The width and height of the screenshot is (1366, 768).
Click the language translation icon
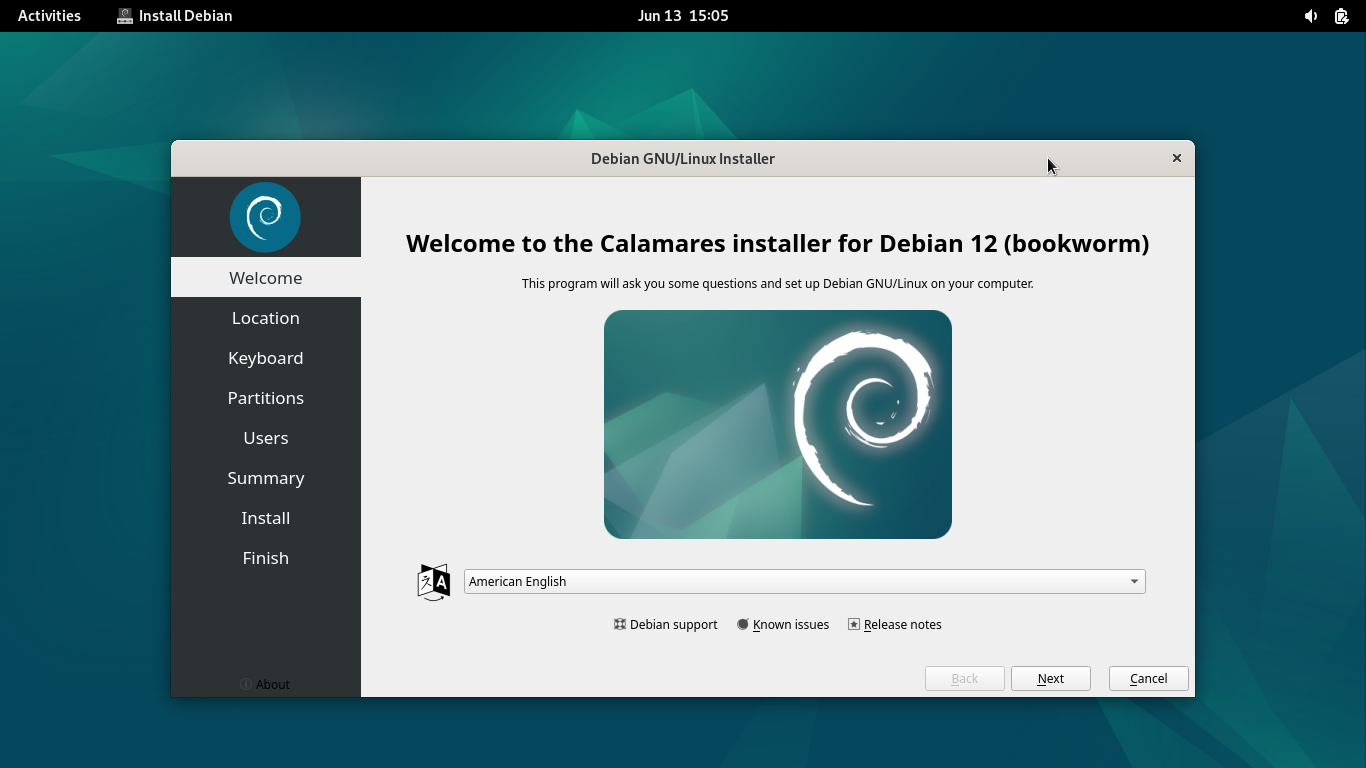point(433,582)
